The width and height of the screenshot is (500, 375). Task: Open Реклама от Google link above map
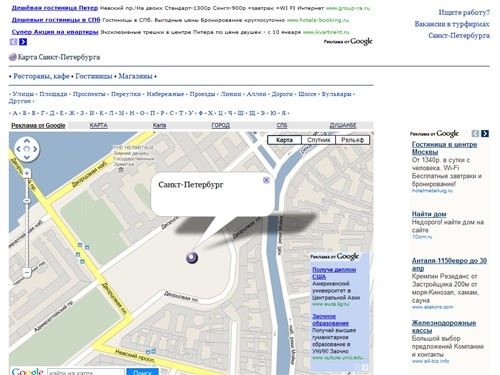click(38, 126)
